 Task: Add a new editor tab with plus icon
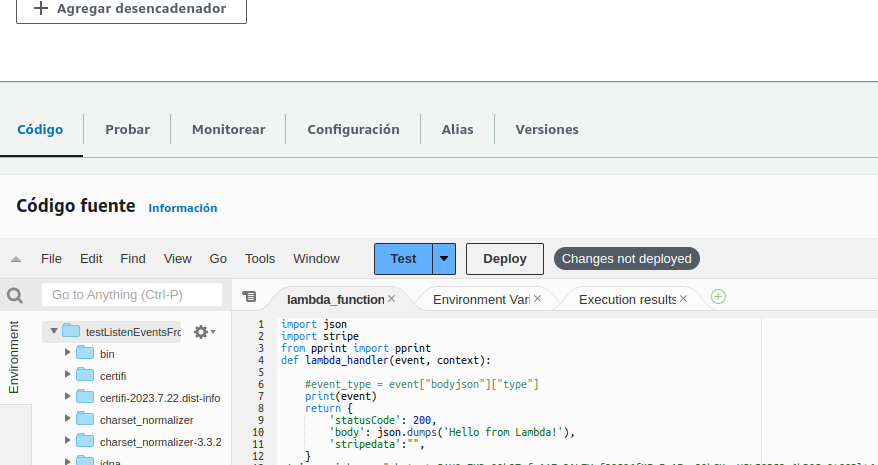coord(718,297)
